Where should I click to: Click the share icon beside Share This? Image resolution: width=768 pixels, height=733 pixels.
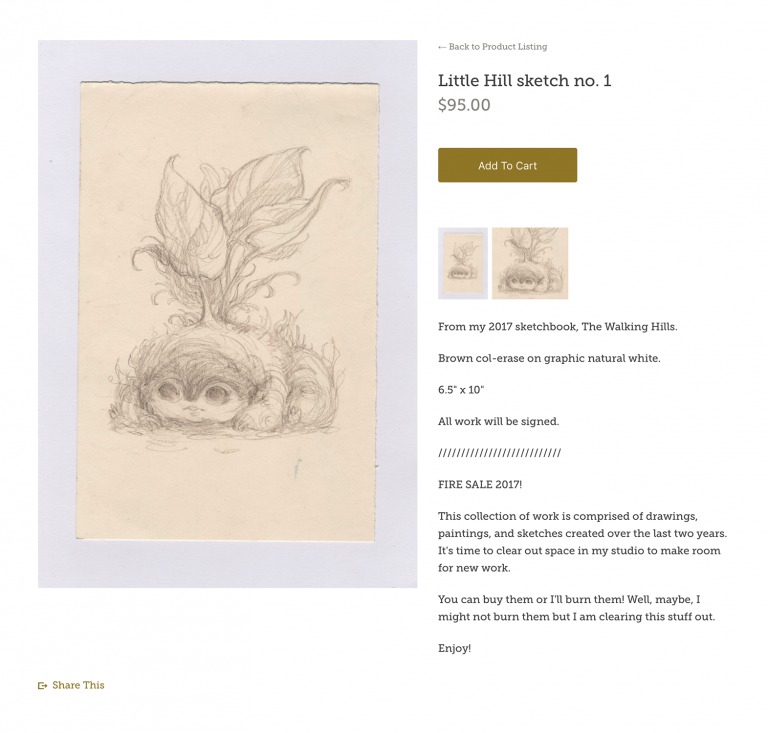(x=42, y=686)
